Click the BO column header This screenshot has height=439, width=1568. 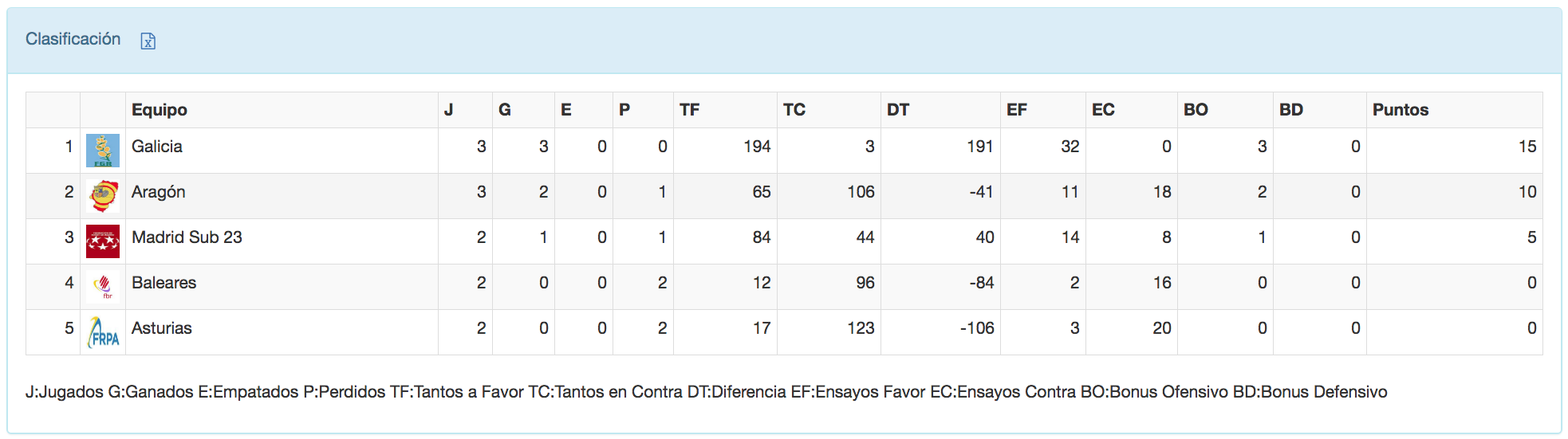point(1195,110)
